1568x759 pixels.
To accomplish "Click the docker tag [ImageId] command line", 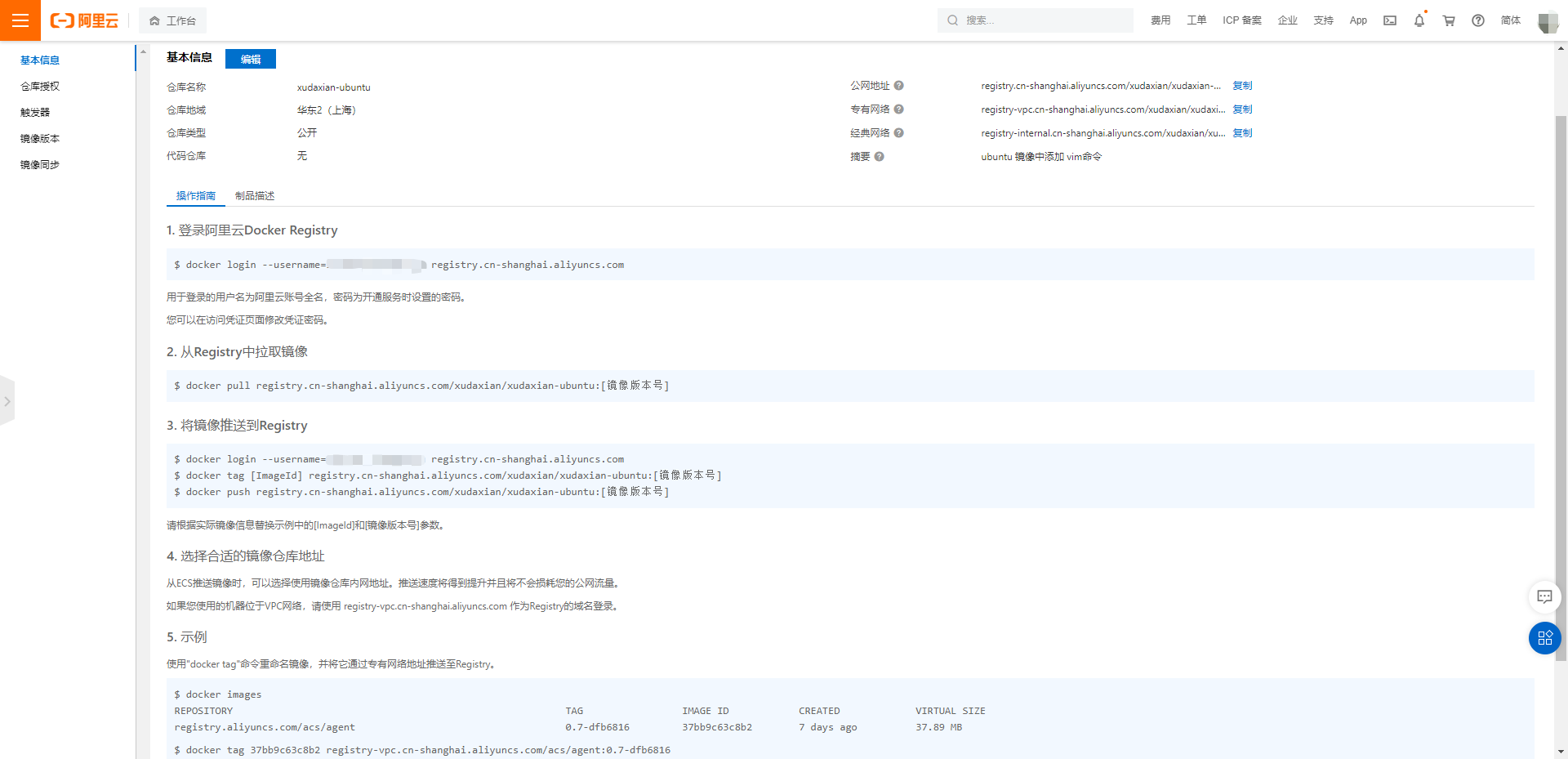I will pos(448,475).
